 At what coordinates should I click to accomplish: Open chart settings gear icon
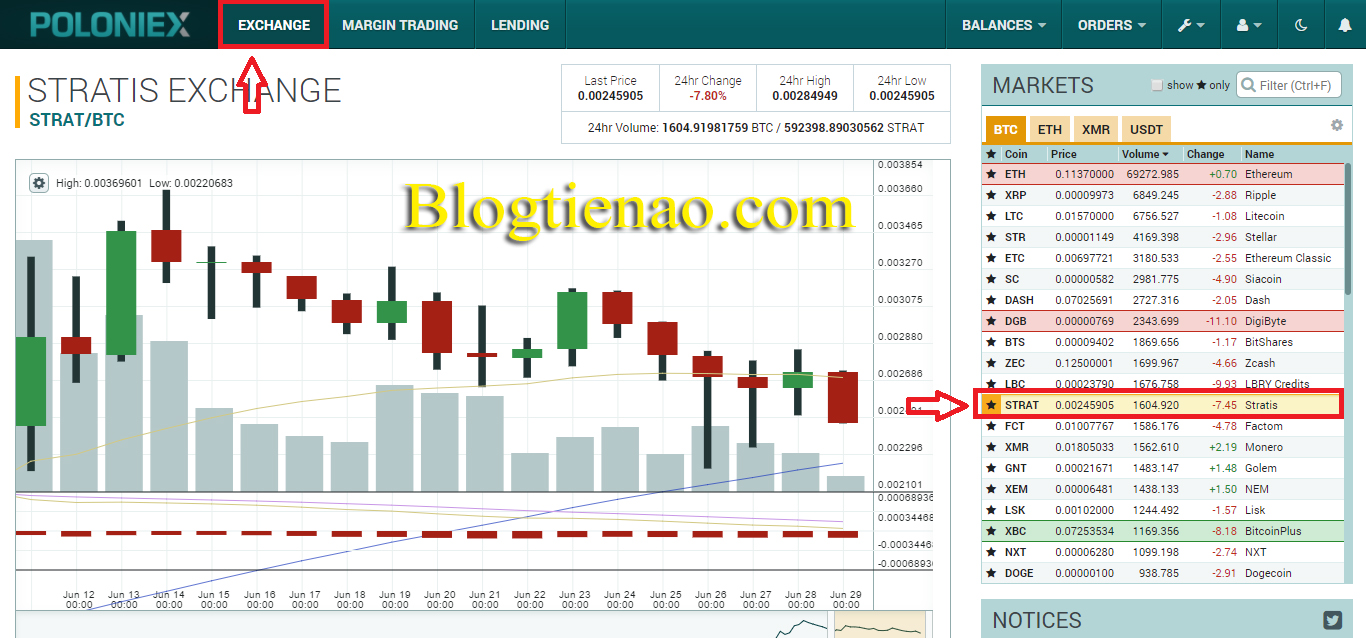coord(39,183)
